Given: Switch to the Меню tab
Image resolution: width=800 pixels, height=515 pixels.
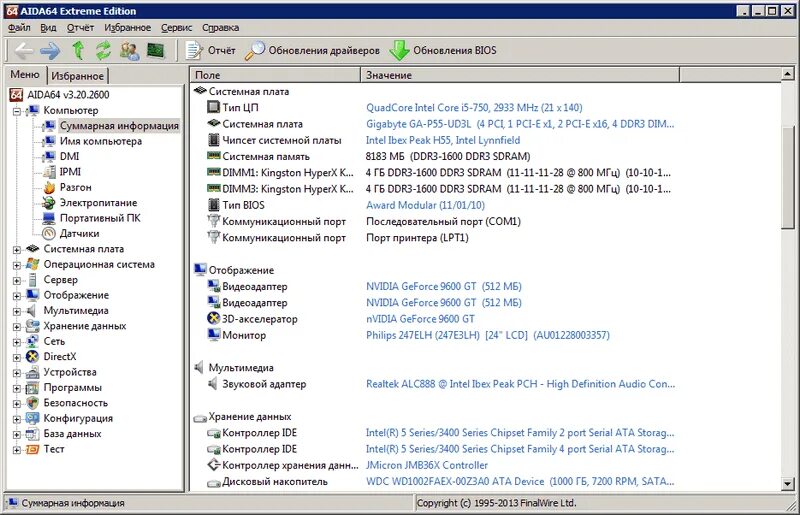Looking at the screenshot, I should tap(25, 75).
